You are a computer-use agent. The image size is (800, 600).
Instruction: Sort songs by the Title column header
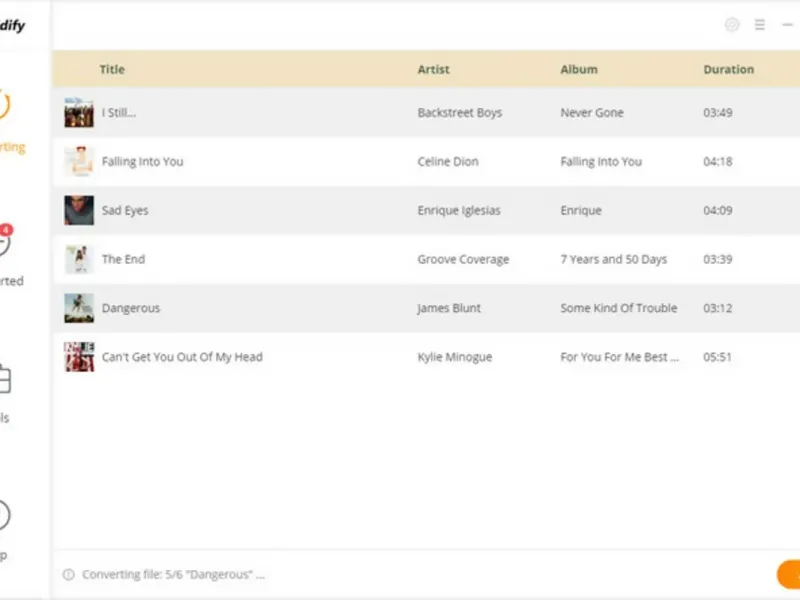click(112, 70)
